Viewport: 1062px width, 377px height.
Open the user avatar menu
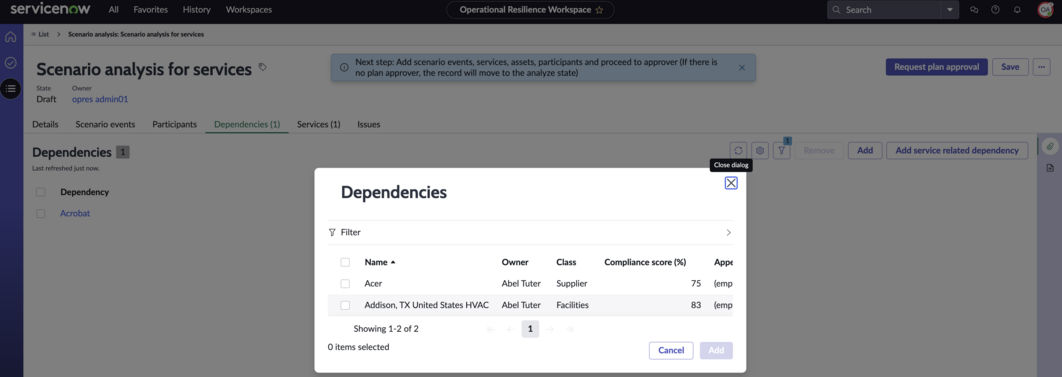pos(1045,10)
